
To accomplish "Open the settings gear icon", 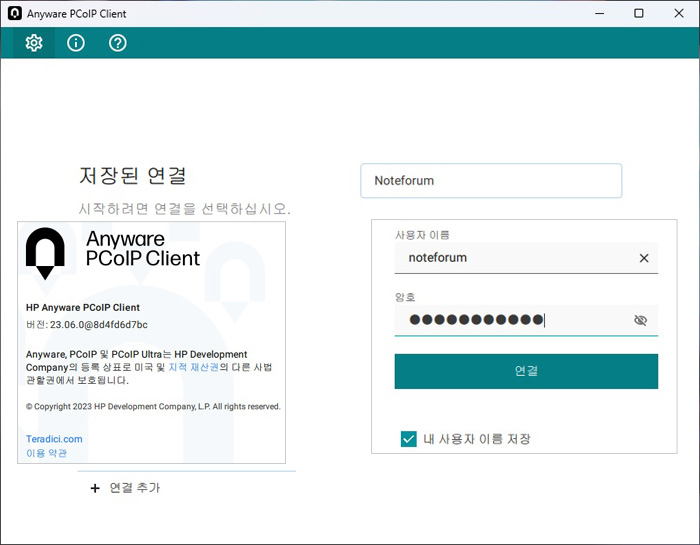I will pyautogui.click(x=34, y=43).
